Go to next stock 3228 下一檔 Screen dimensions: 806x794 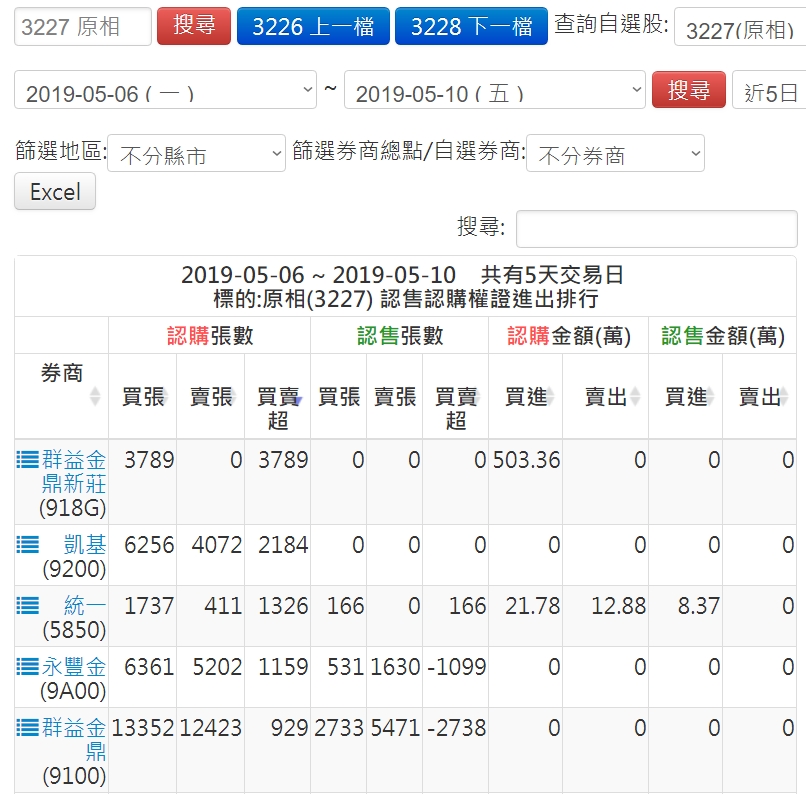(x=471, y=27)
